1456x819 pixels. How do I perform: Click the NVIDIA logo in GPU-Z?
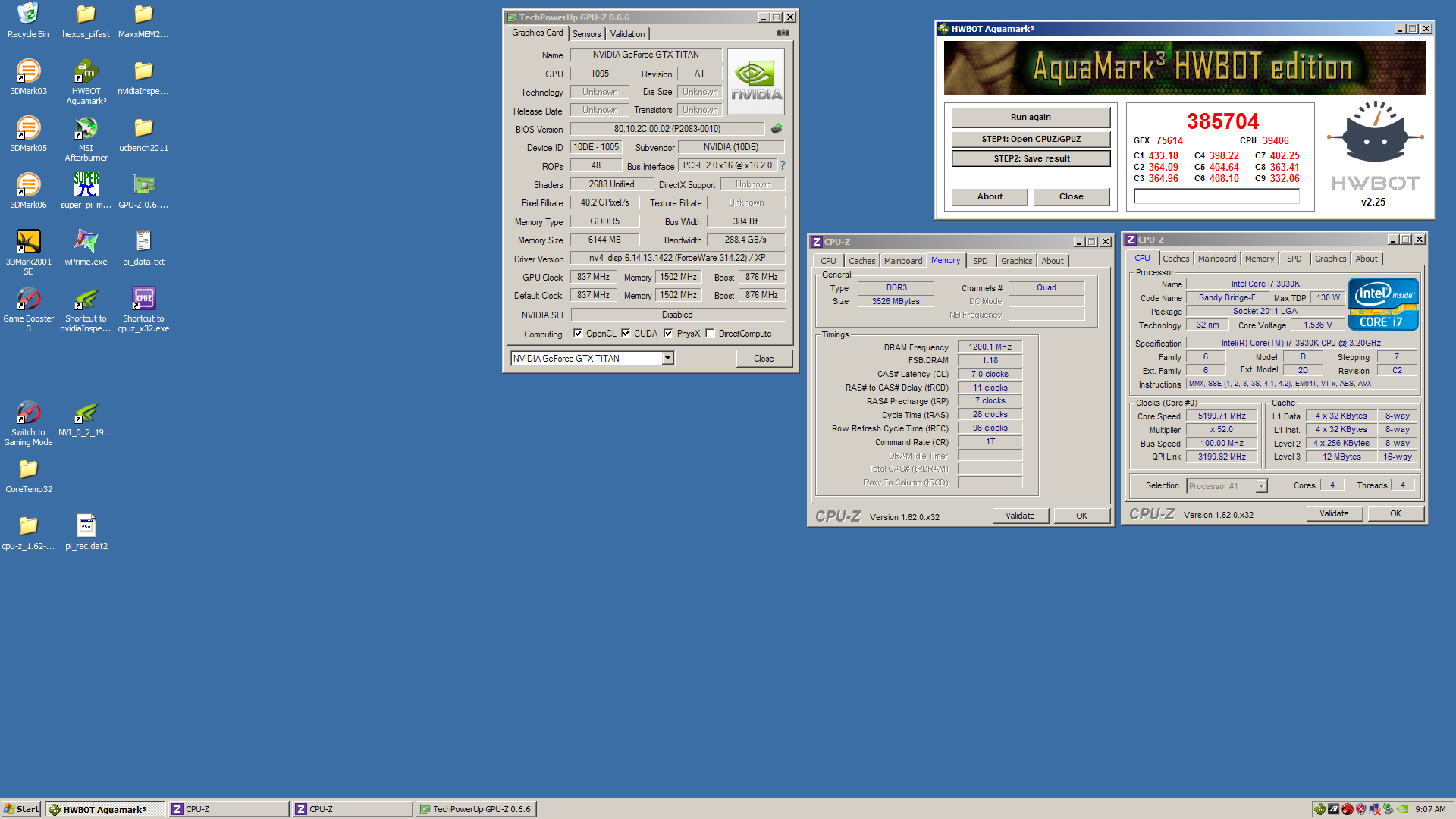tap(755, 81)
